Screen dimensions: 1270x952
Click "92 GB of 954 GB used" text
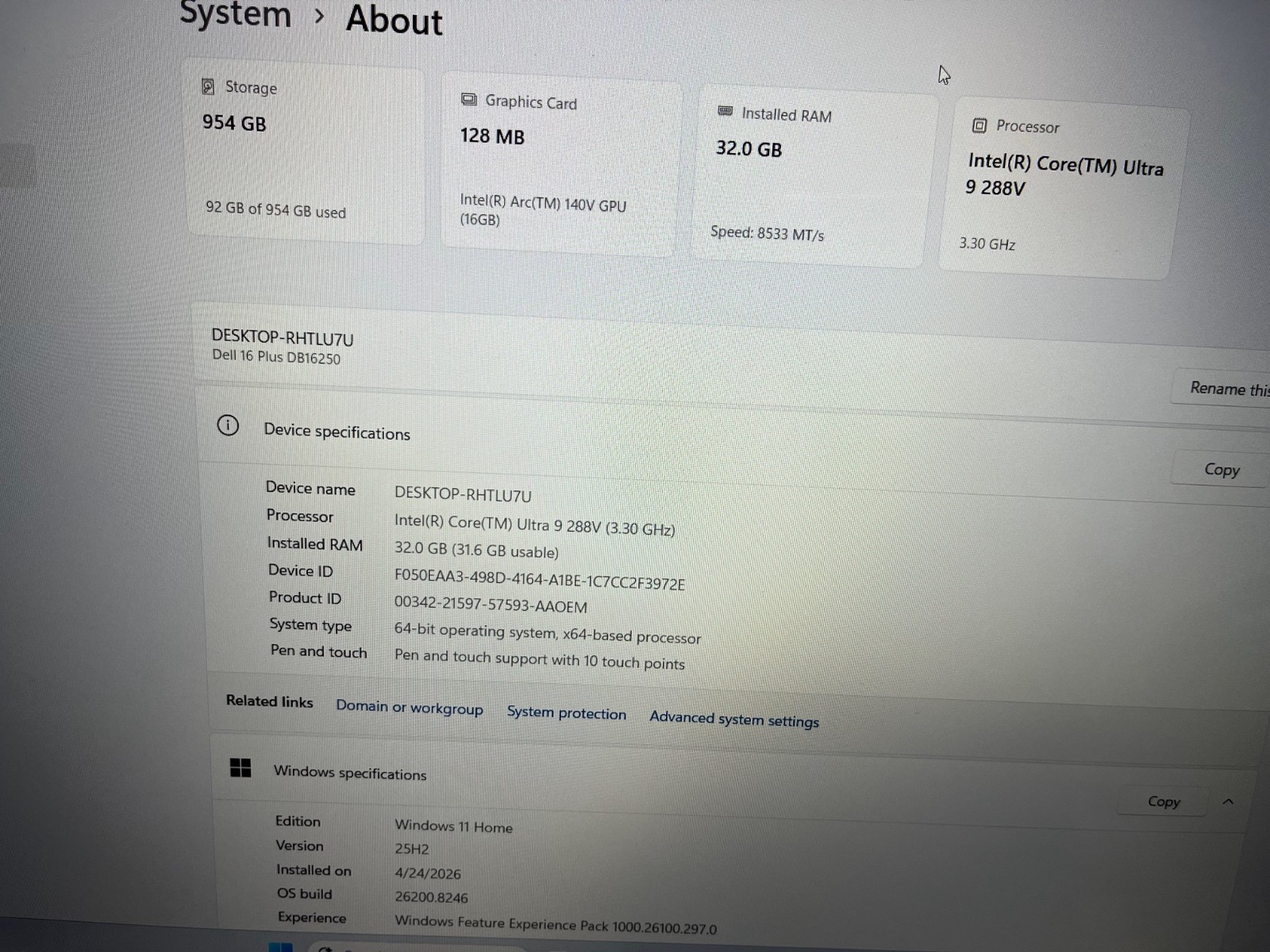[x=275, y=210]
